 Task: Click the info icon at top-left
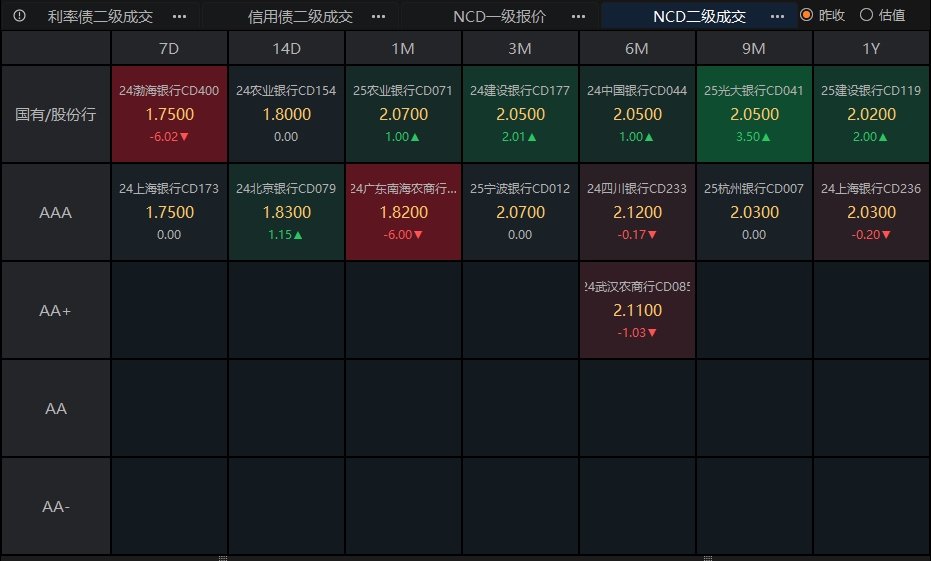pos(19,16)
